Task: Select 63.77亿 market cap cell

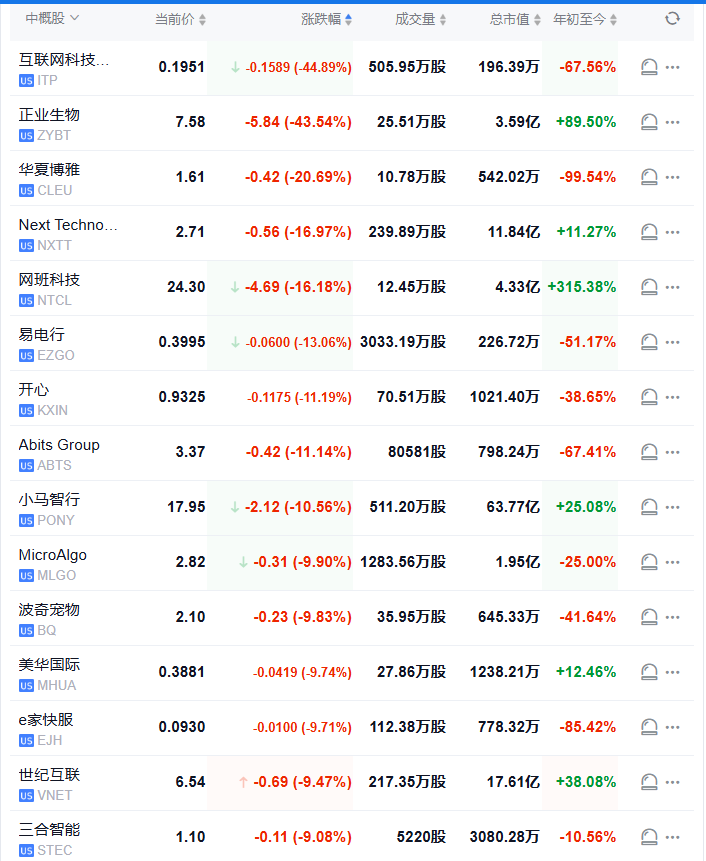Action: 513,507
